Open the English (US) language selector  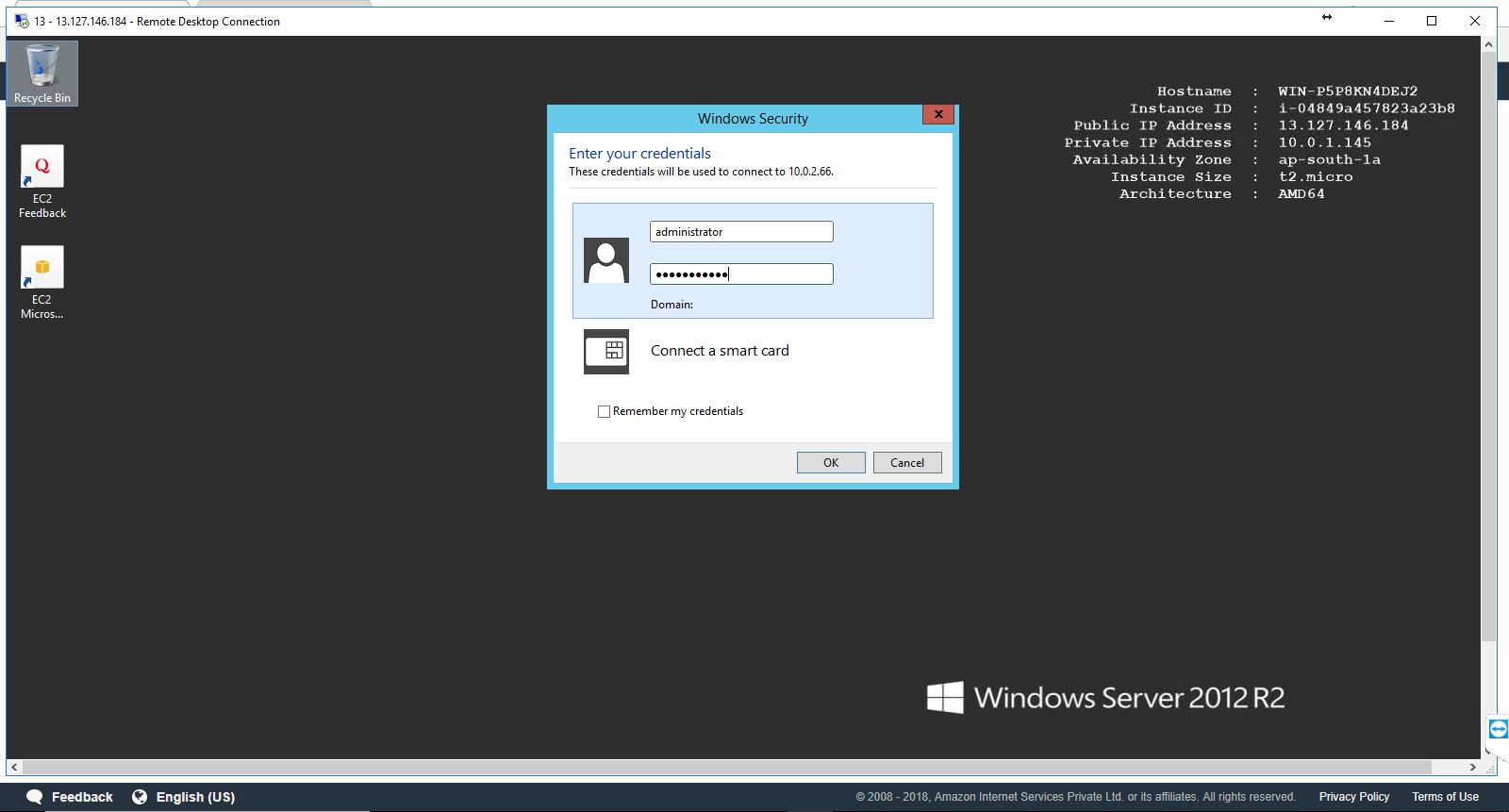(184, 797)
